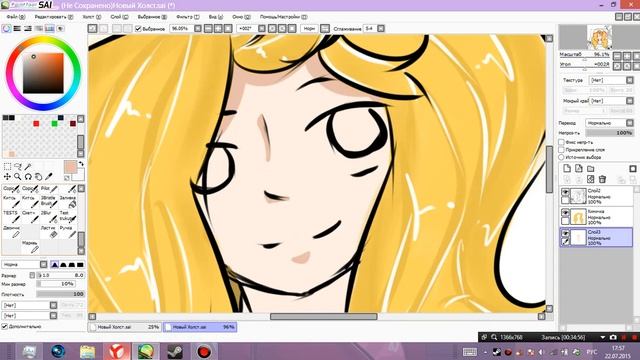Switch to Новый Холст.sai 25% tab

pyautogui.click(x=125, y=327)
